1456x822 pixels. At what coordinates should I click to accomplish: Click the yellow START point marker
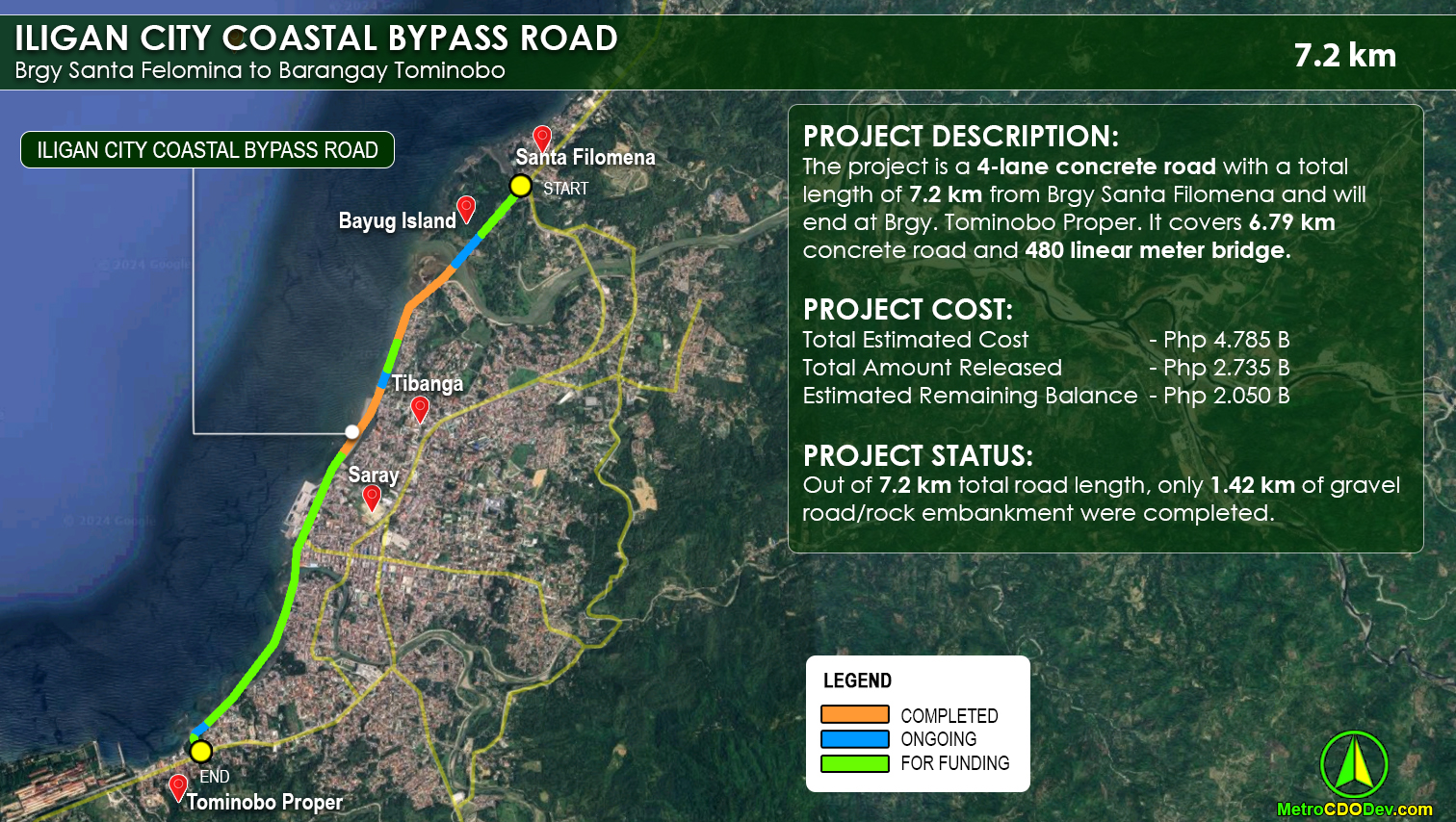click(520, 187)
